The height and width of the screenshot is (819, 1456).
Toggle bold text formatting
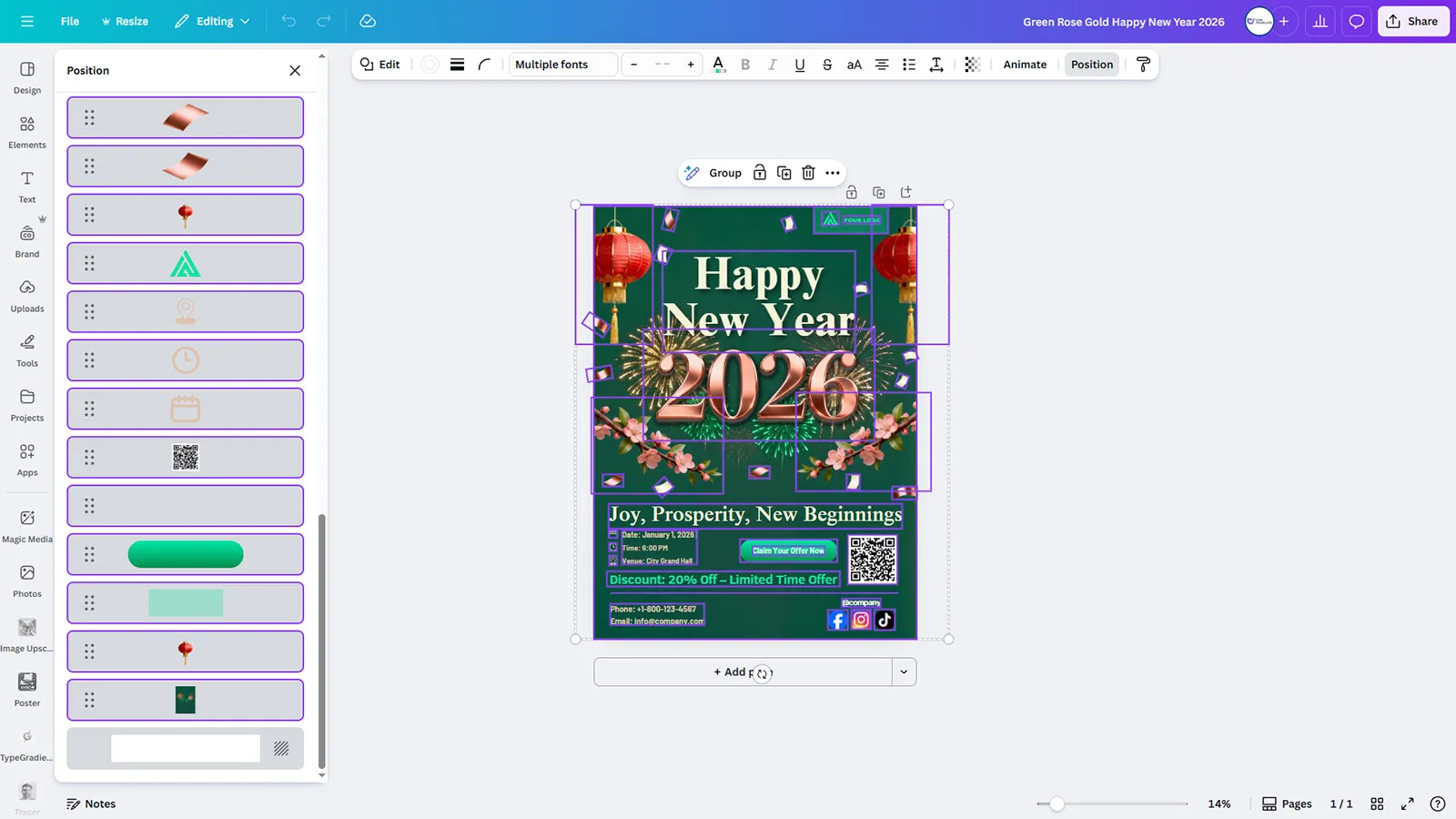(x=745, y=65)
